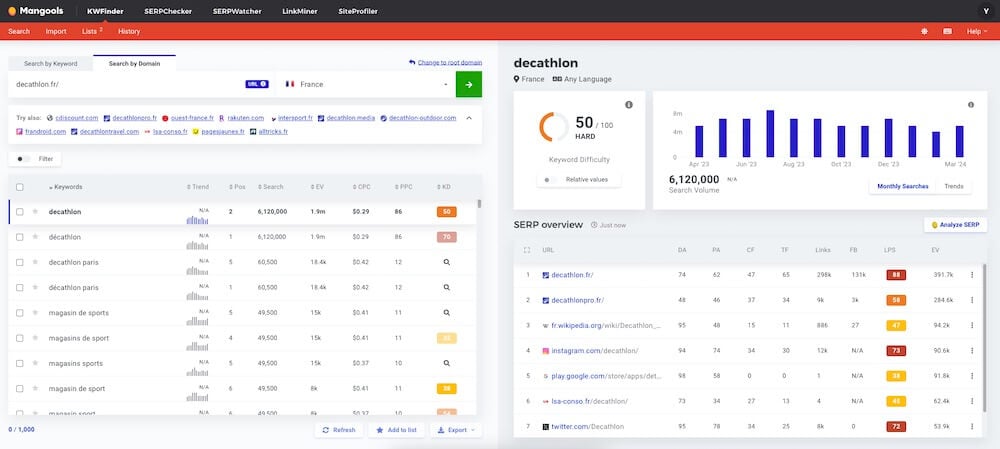Open the Help dropdown menu
This screenshot has height=449, width=1000.
(977, 31)
